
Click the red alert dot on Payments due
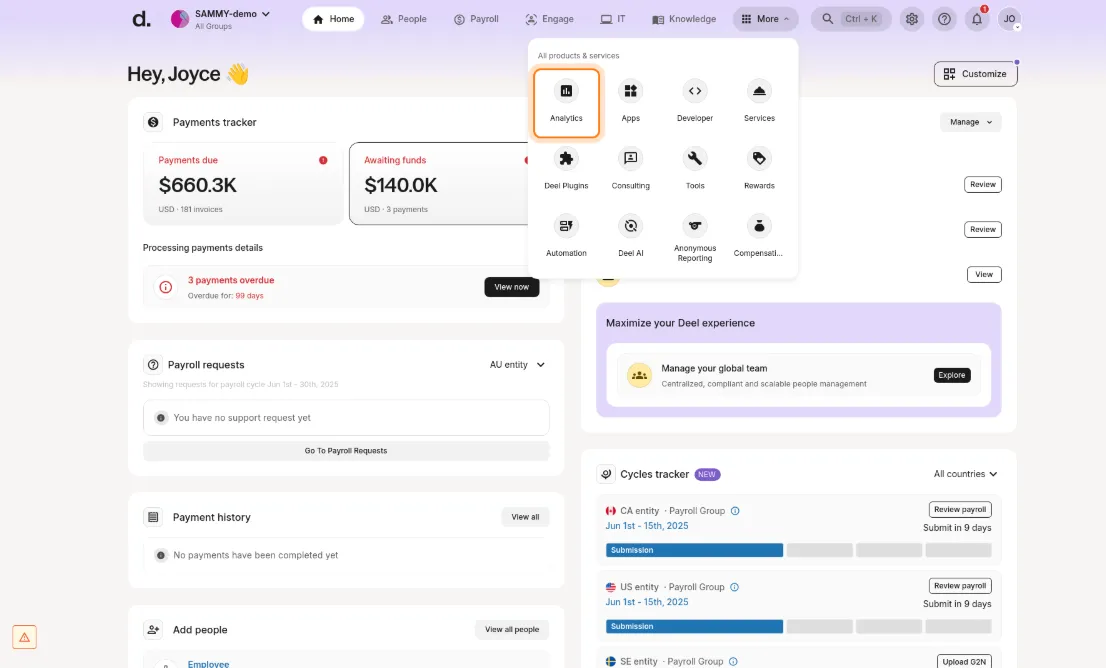[323, 160]
